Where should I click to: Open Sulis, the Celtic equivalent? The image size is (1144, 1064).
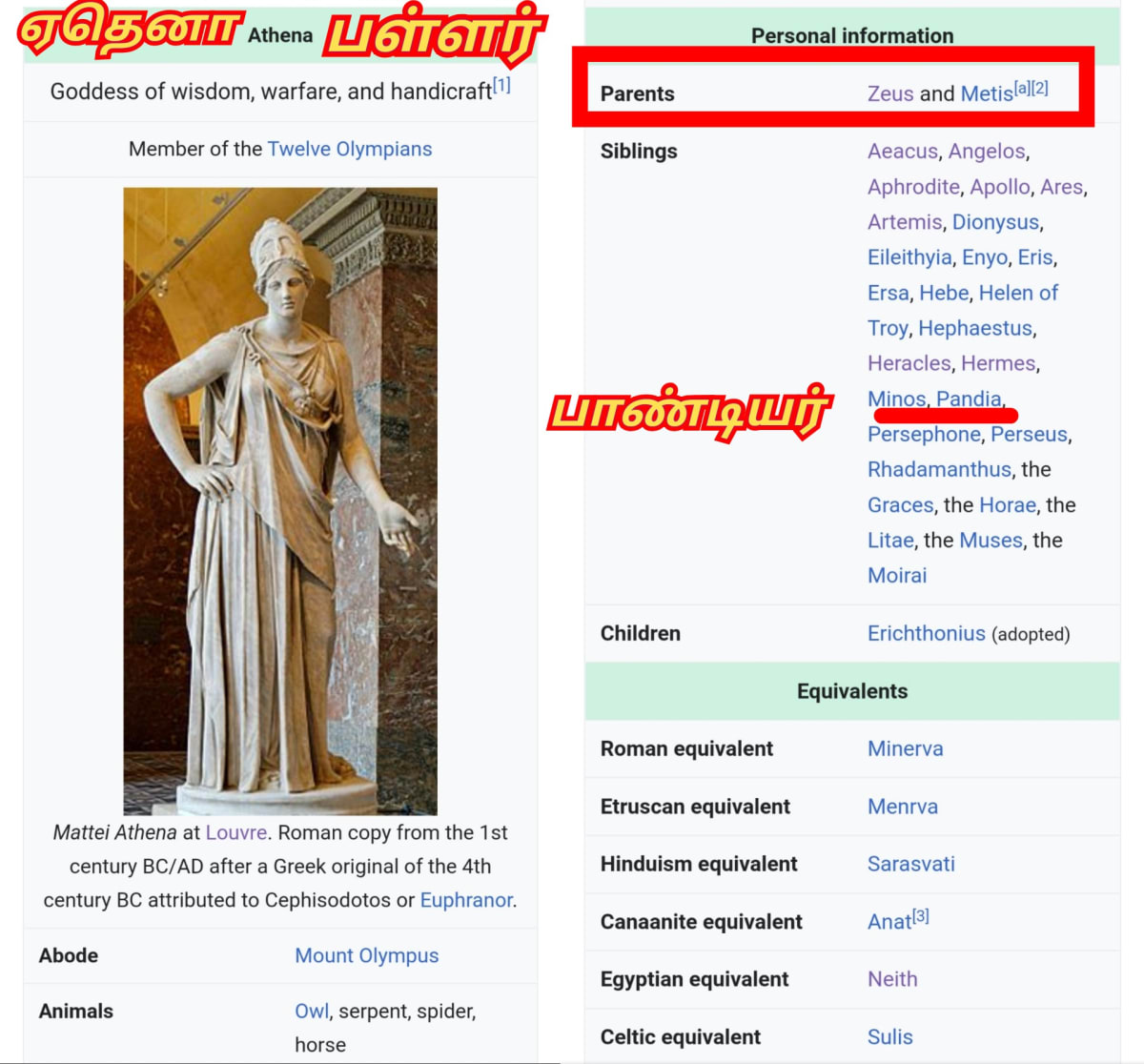(890, 1036)
